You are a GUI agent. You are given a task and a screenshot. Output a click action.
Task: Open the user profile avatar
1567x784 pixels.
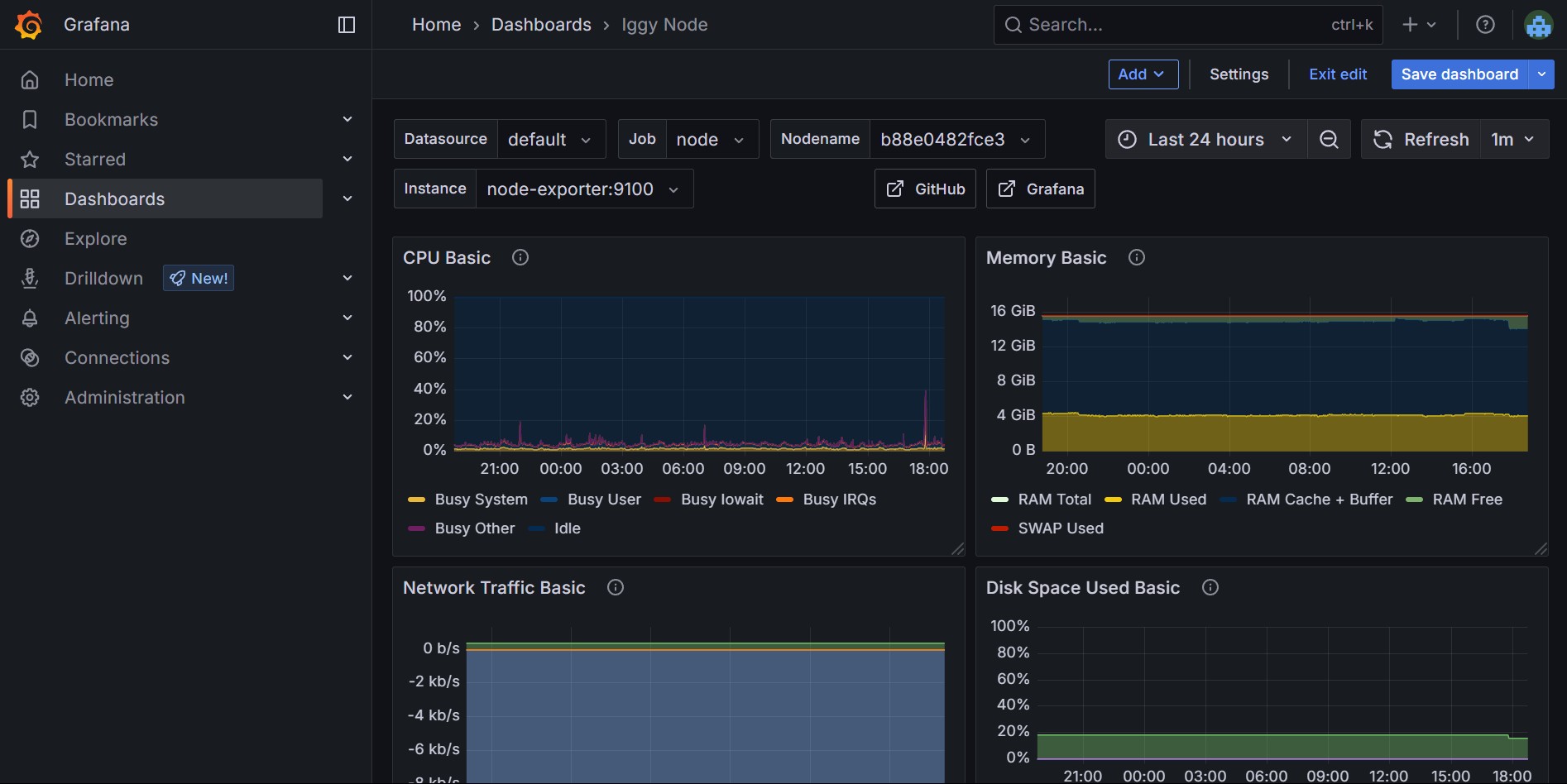tap(1539, 24)
